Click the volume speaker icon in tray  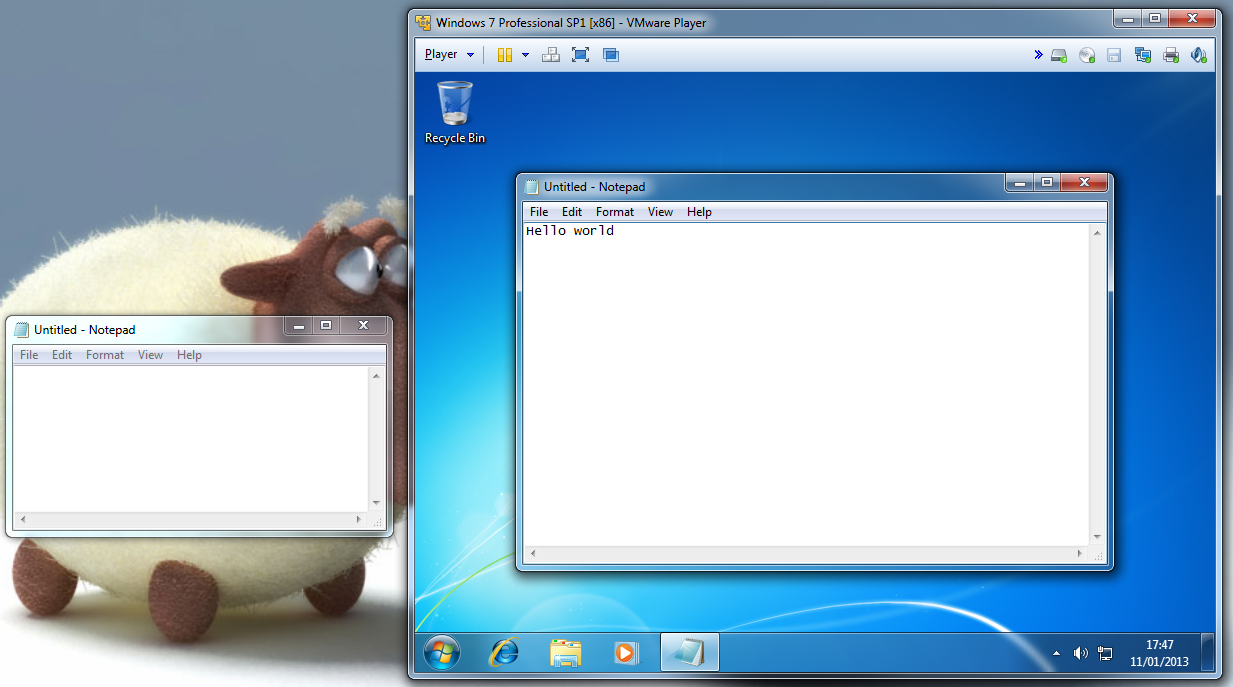click(x=1080, y=653)
